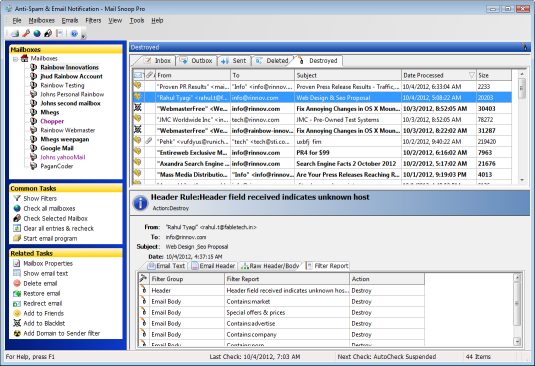The width and height of the screenshot is (535, 366).
Task: Open the File menu
Action: click(17, 20)
